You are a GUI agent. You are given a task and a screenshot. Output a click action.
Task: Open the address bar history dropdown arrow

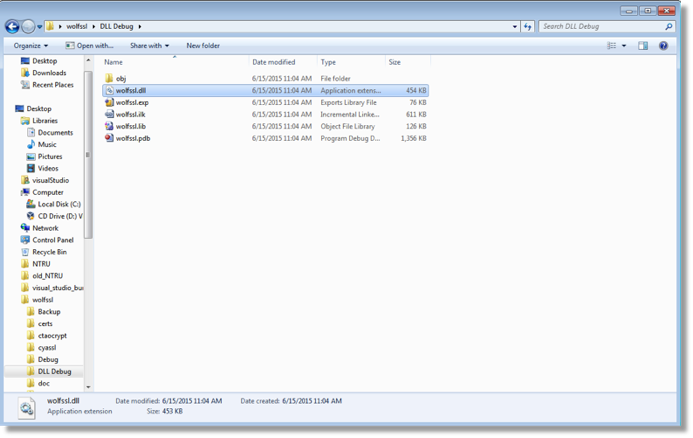[514, 27]
